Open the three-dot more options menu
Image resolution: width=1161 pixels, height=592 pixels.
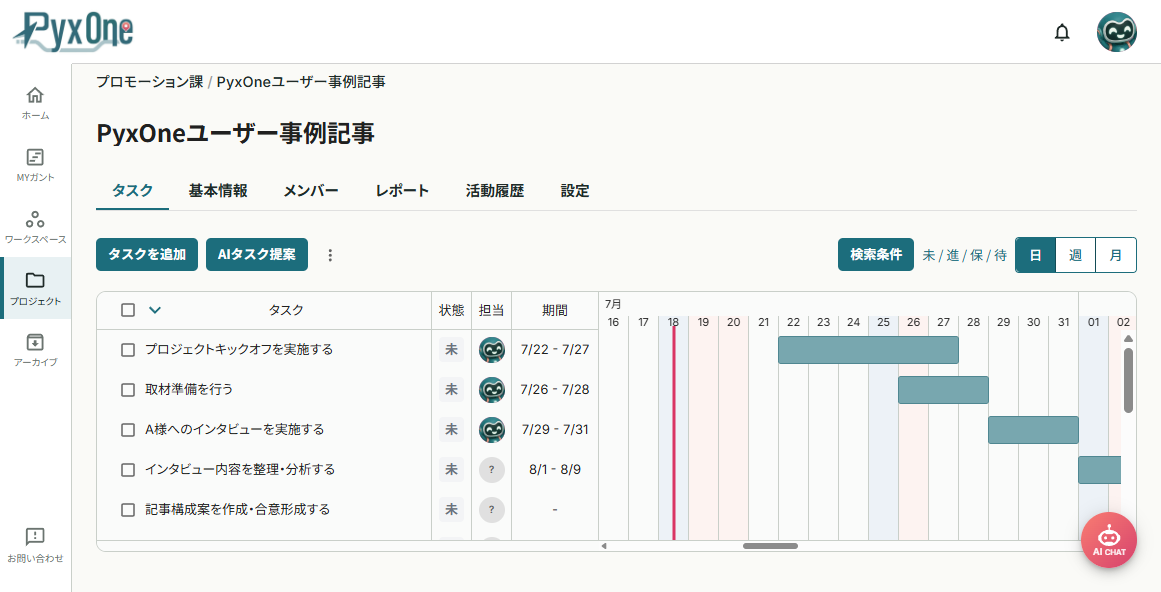pos(330,255)
